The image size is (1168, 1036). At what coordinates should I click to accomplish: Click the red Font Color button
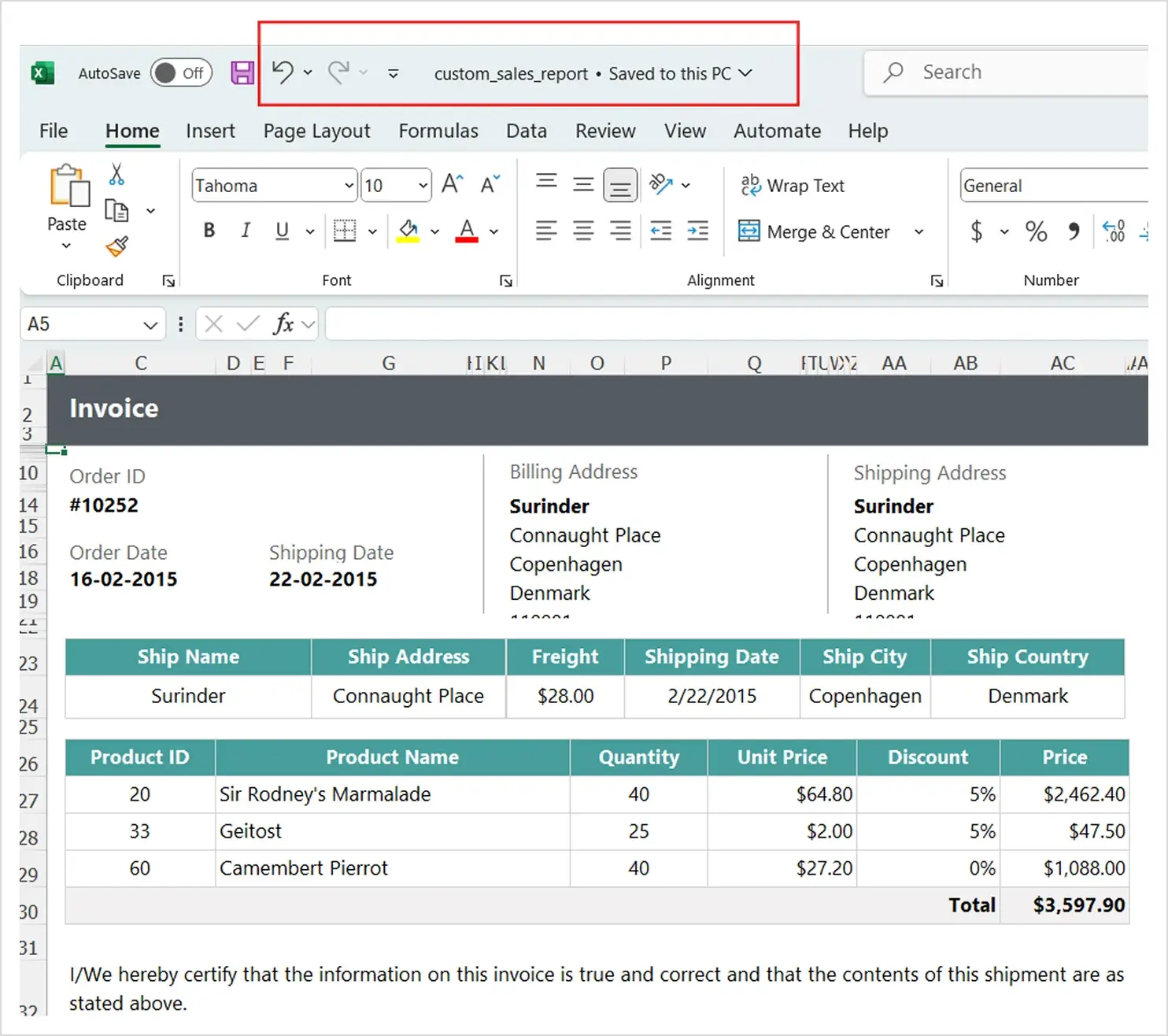click(x=467, y=231)
